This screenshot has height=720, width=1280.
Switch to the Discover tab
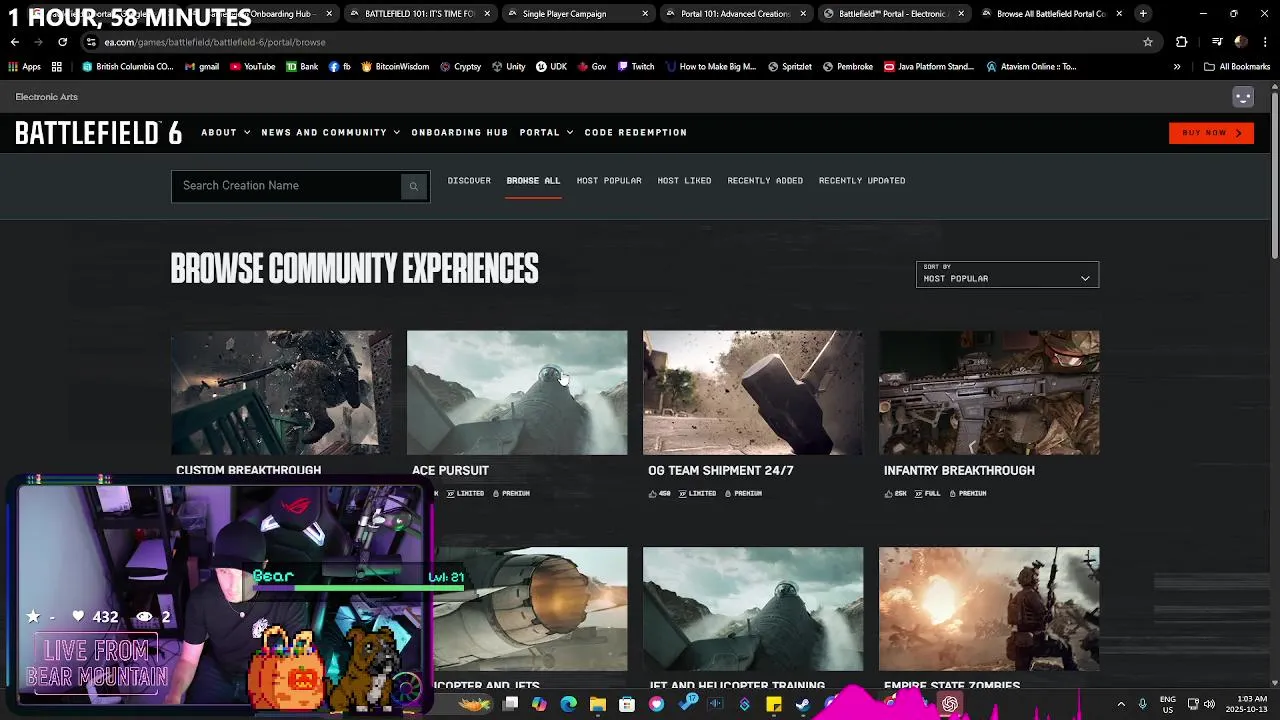(x=469, y=181)
